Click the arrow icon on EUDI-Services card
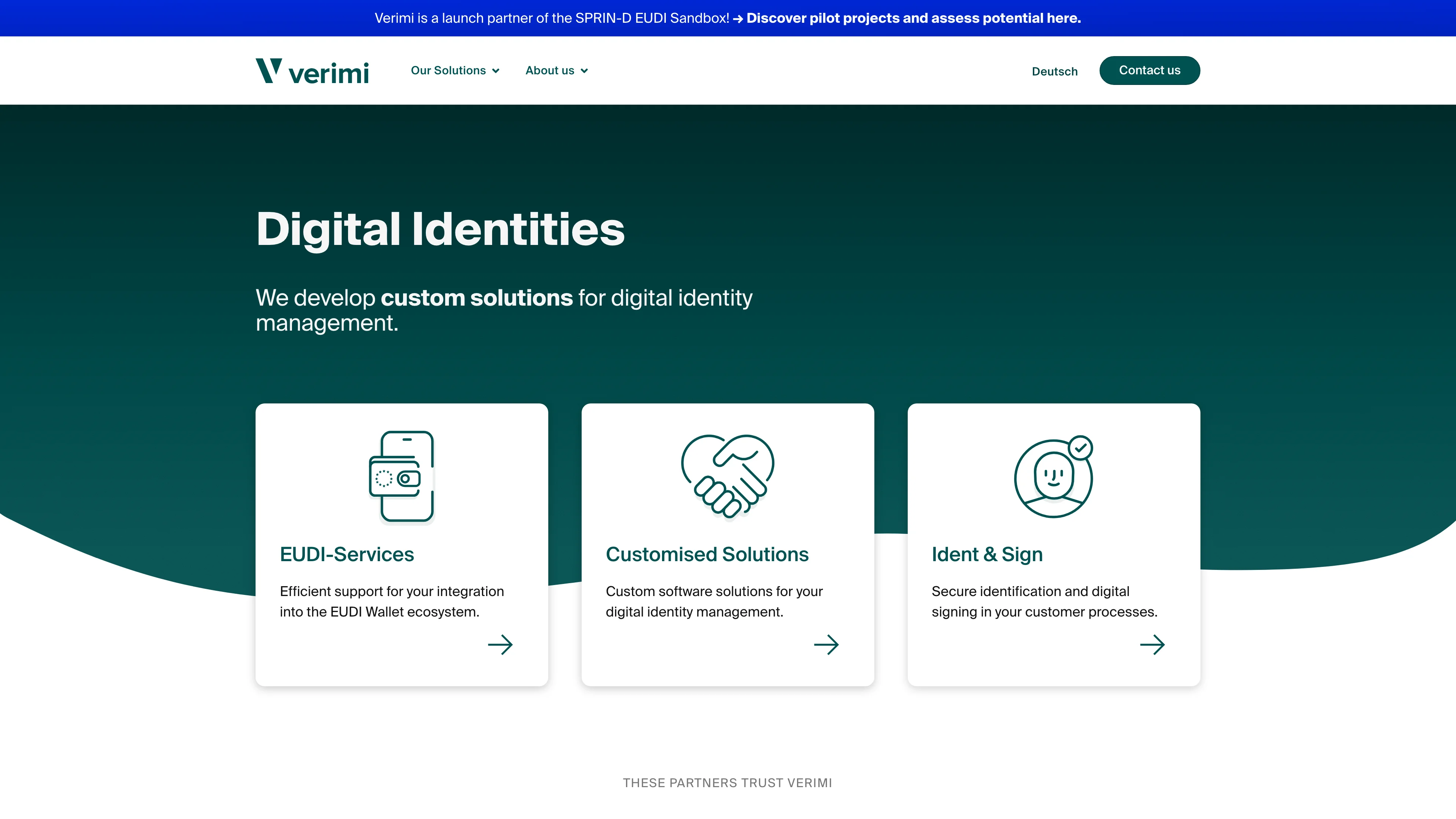The width and height of the screenshot is (1456, 819). pos(500,644)
